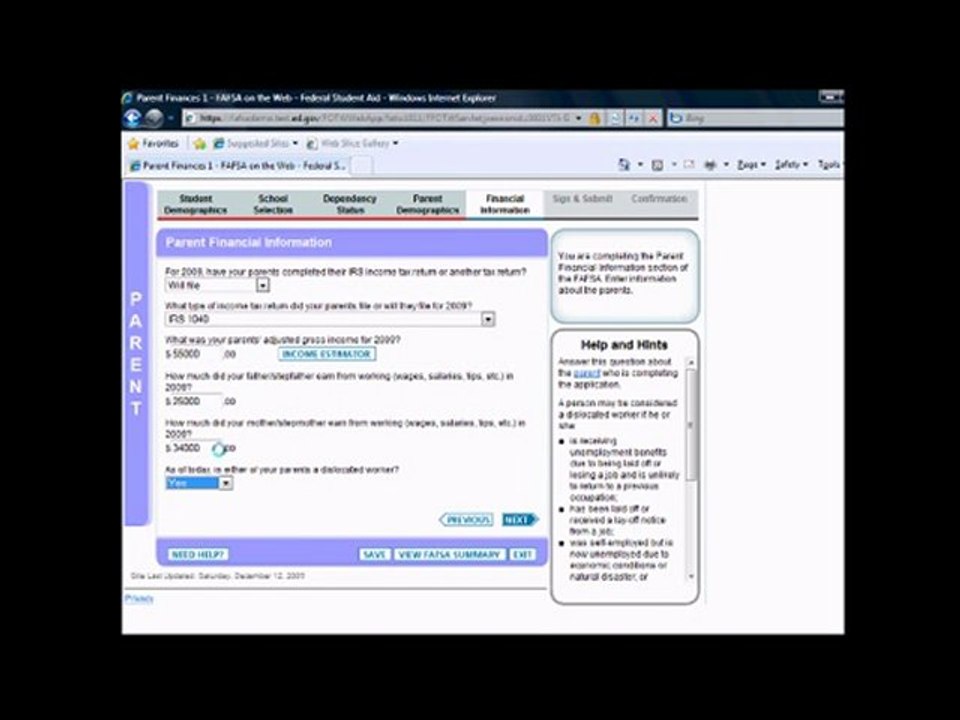
Task: Click the 'parent' link in Help and Hints
Action: [587, 373]
